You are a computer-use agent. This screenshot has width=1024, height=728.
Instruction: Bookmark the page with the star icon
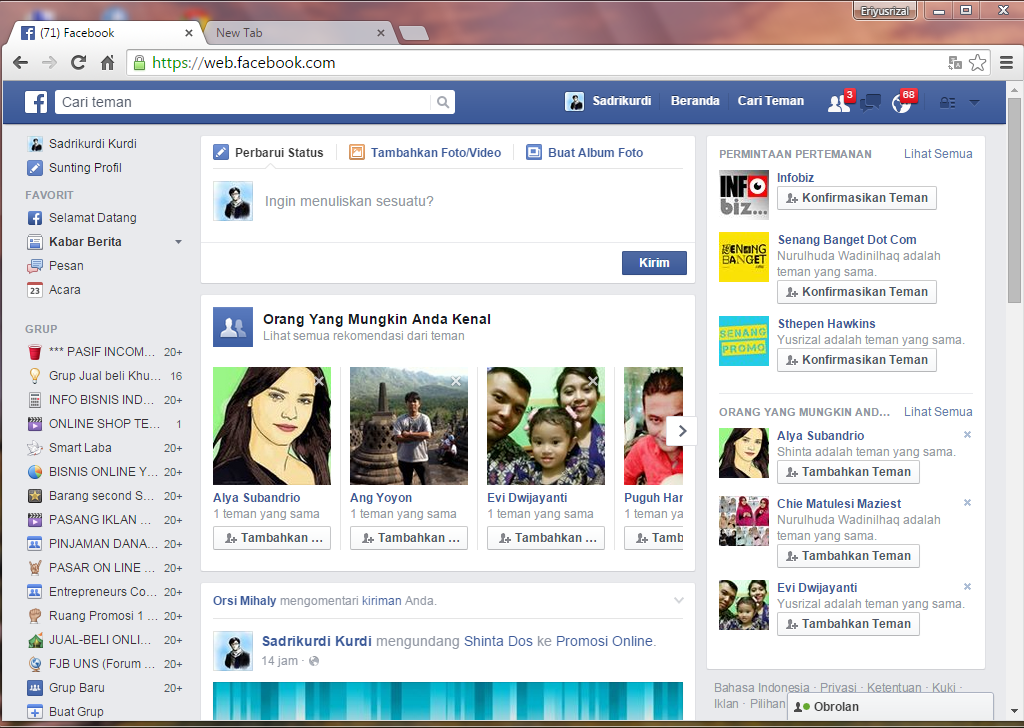tap(978, 63)
